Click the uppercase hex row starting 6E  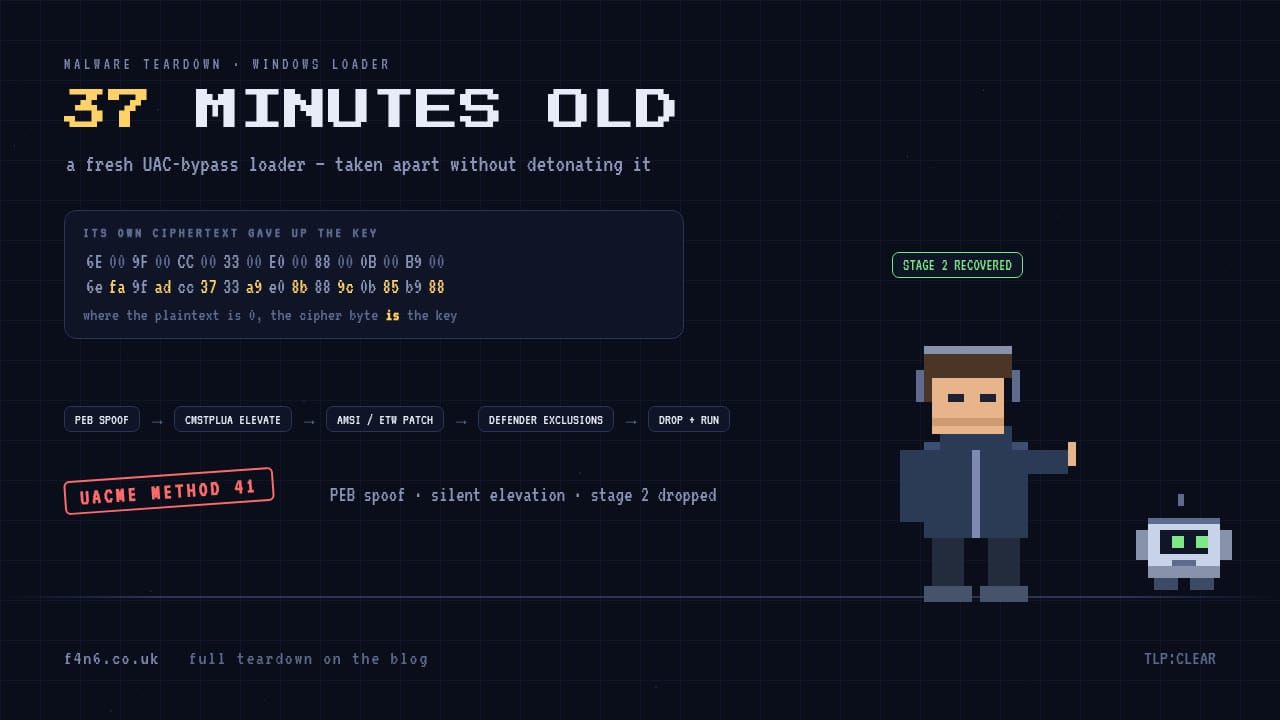[265, 262]
